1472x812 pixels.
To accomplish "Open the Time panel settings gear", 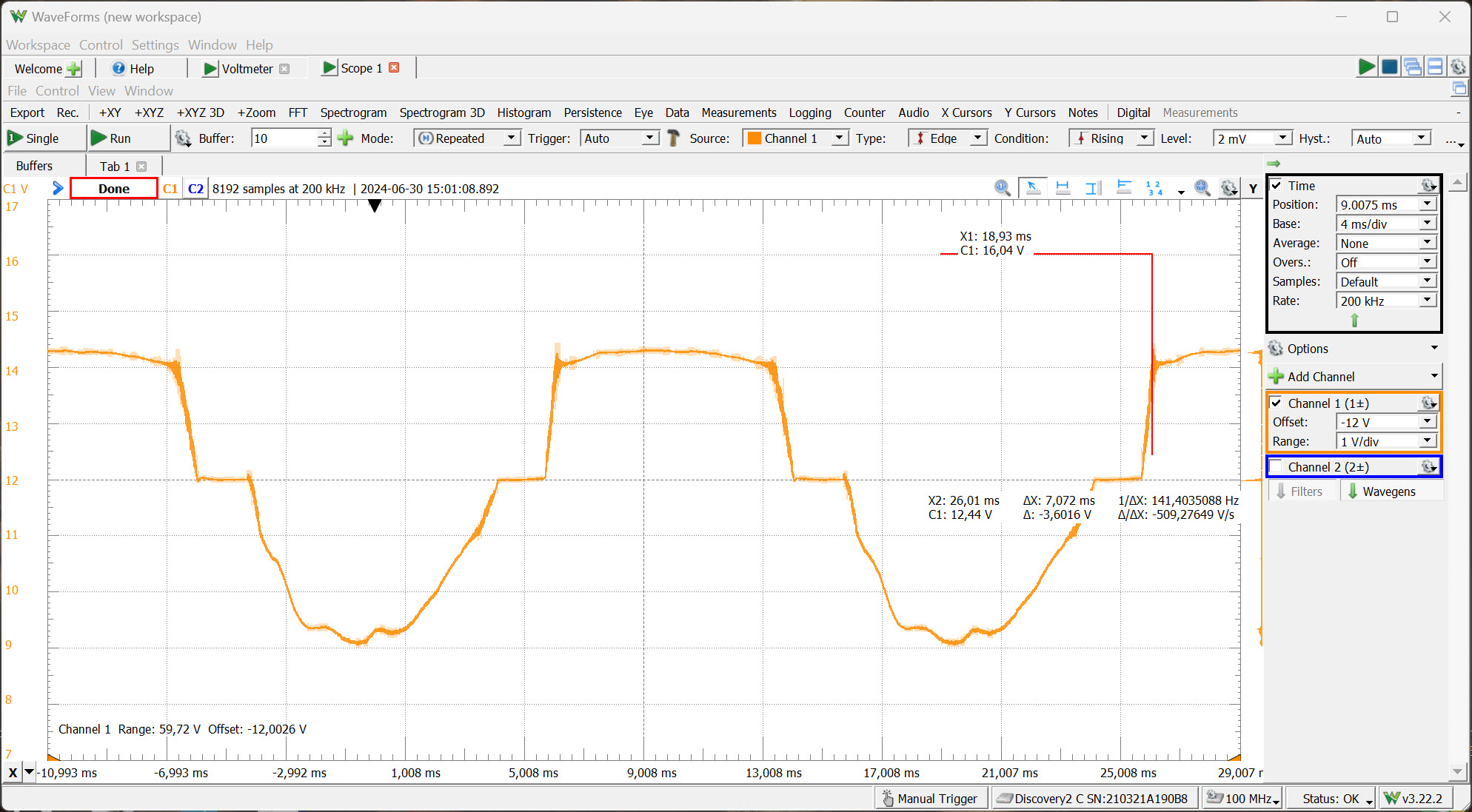I will (1428, 185).
